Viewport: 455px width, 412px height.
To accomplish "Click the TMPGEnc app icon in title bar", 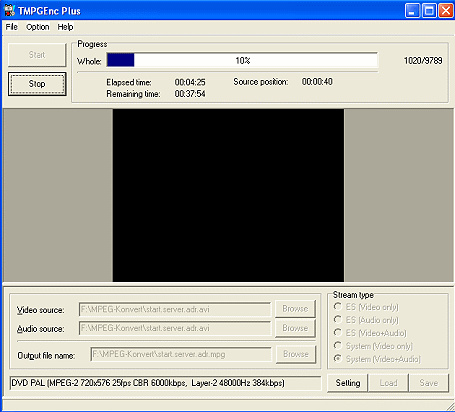I will pos(9,11).
